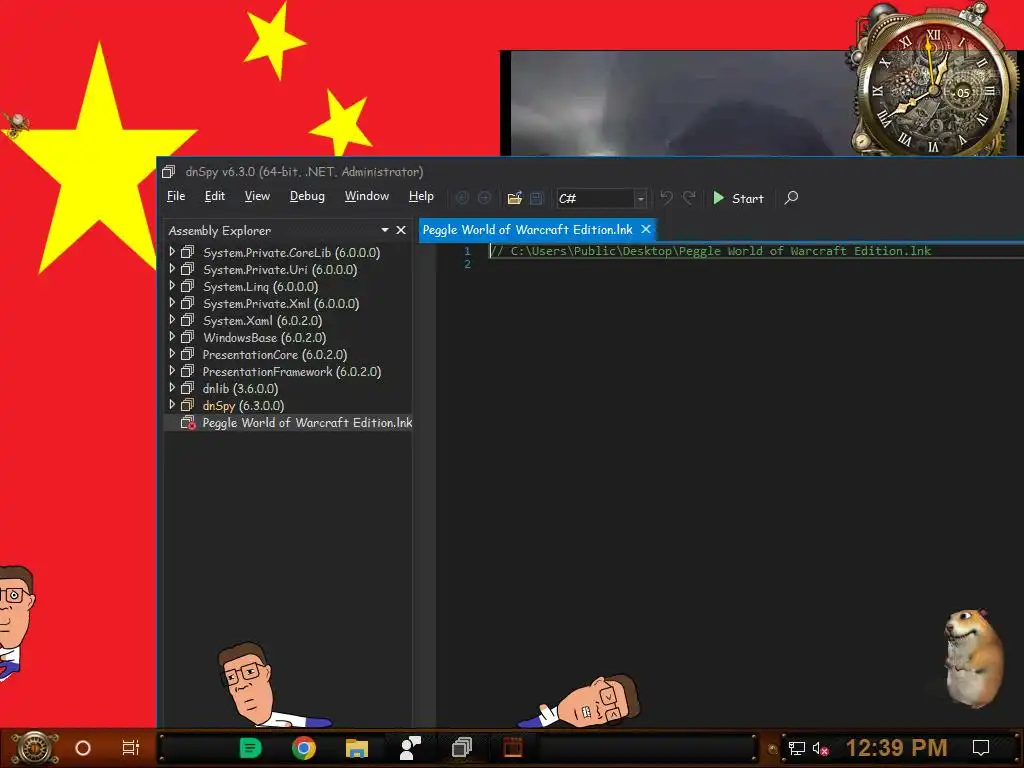Open the red window app on taskbar
The width and height of the screenshot is (1024, 768).
513,748
